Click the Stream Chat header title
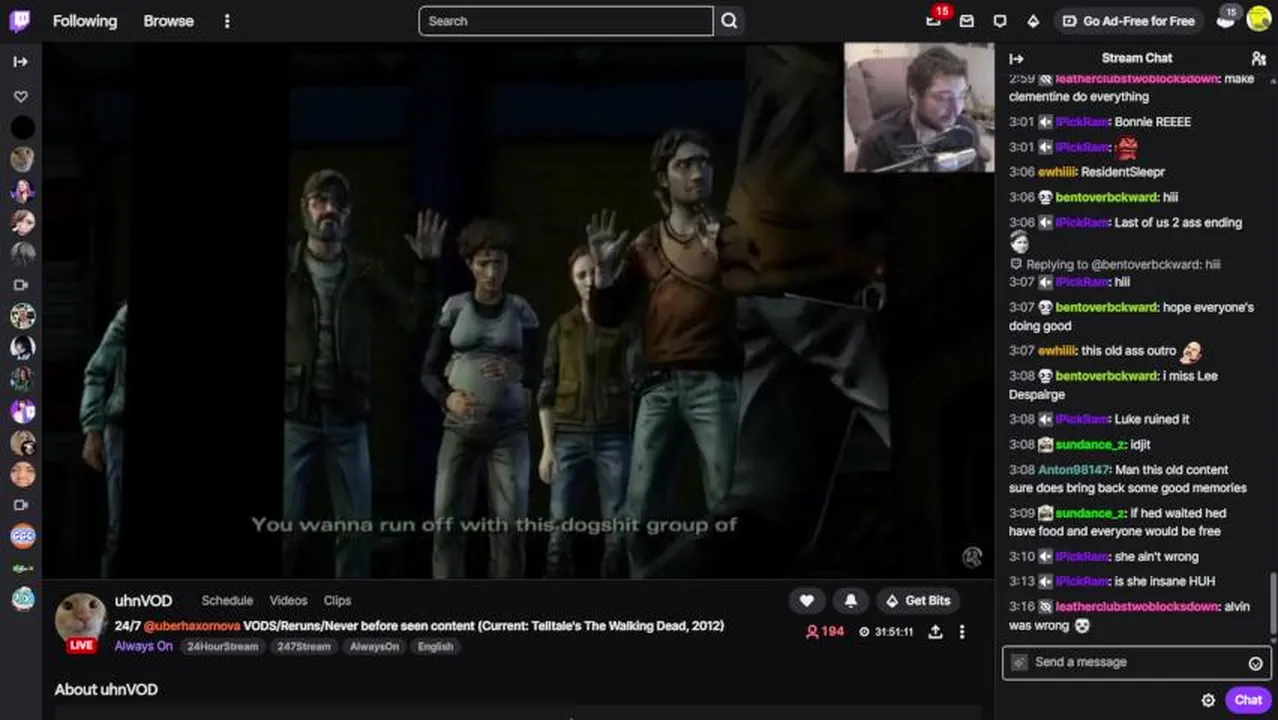Screen dimensions: 1278x720 (x=1137, y=58)
